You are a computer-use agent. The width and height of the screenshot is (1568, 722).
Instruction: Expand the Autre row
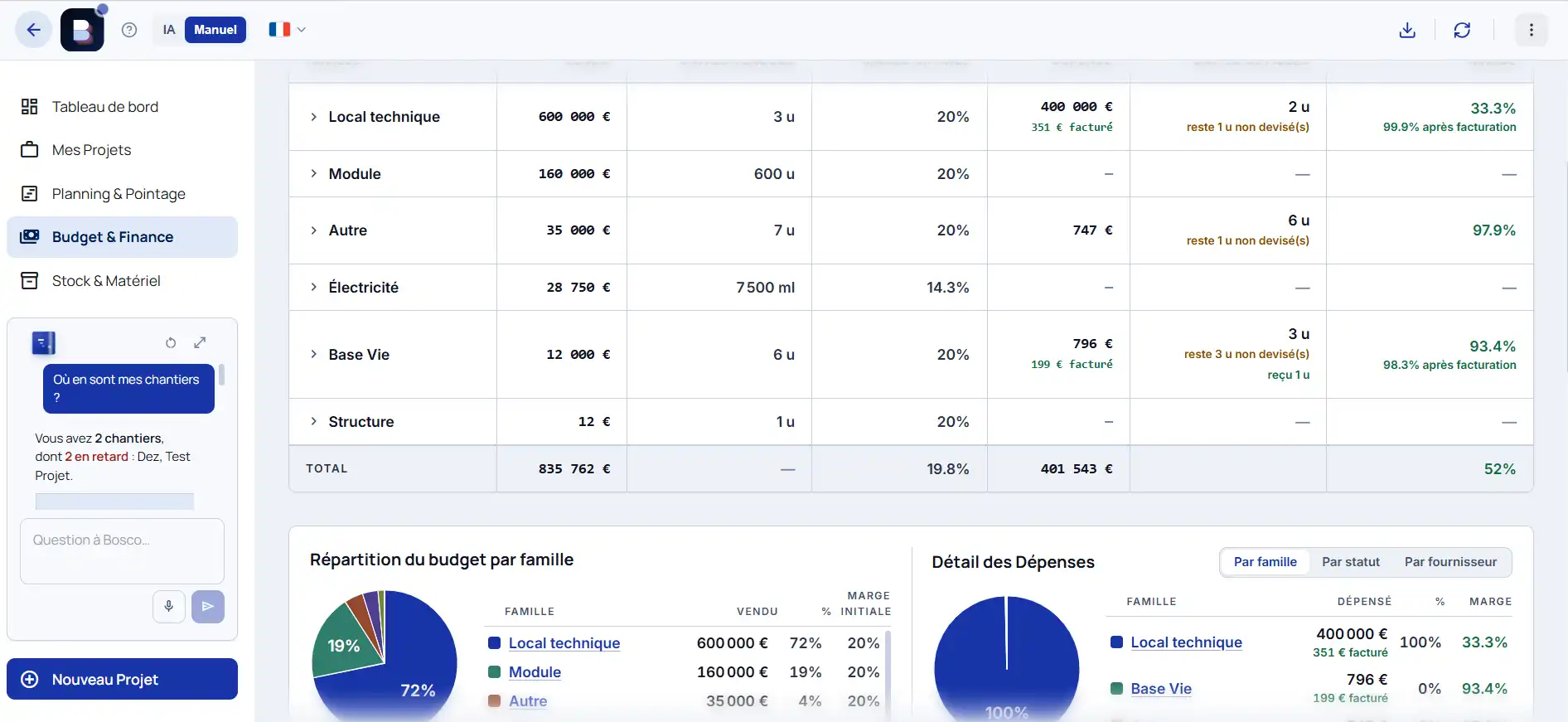pyautogui.click(x=314, y=230)
